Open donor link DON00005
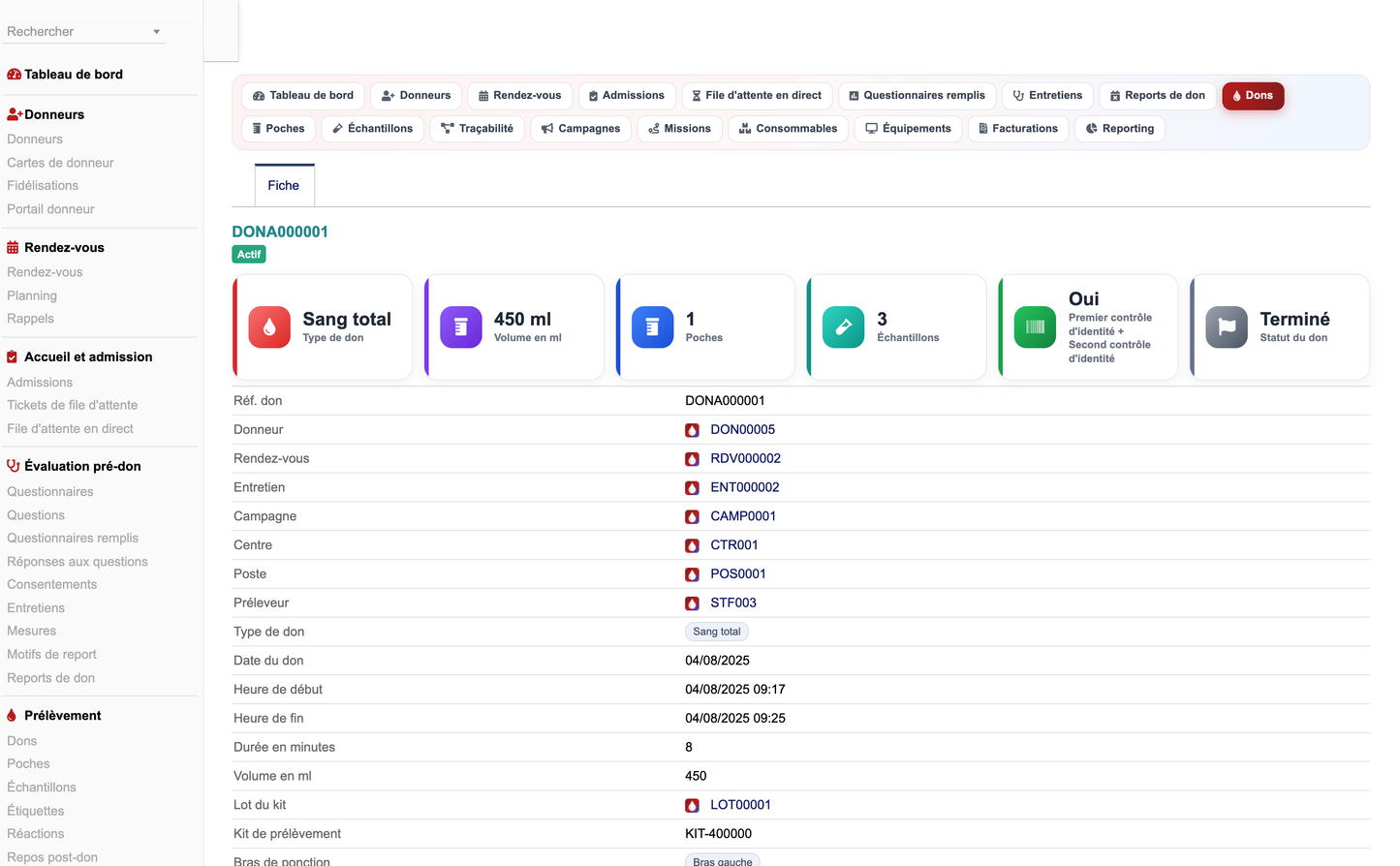This screenshot has height=866, width=1400. pyautogui.click(x=743, y=430)
